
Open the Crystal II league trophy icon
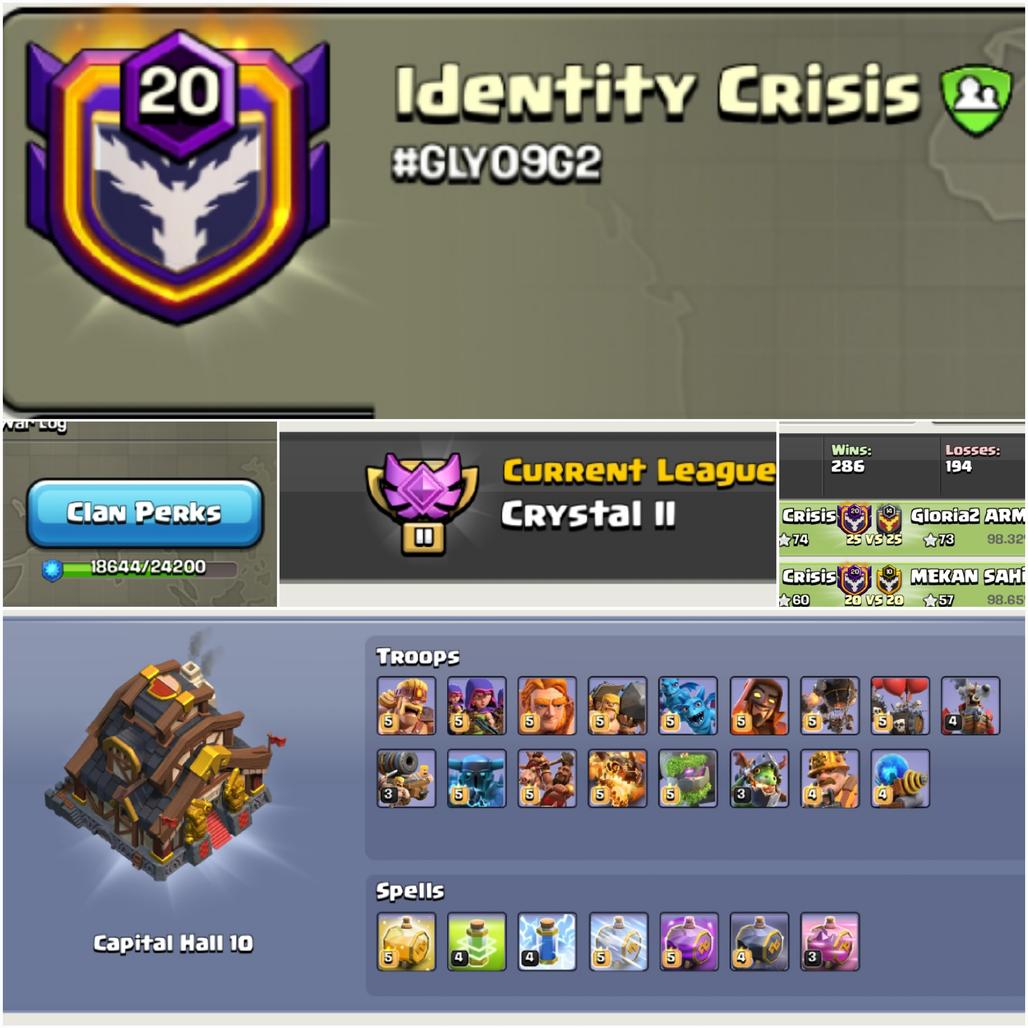point(423,504)
